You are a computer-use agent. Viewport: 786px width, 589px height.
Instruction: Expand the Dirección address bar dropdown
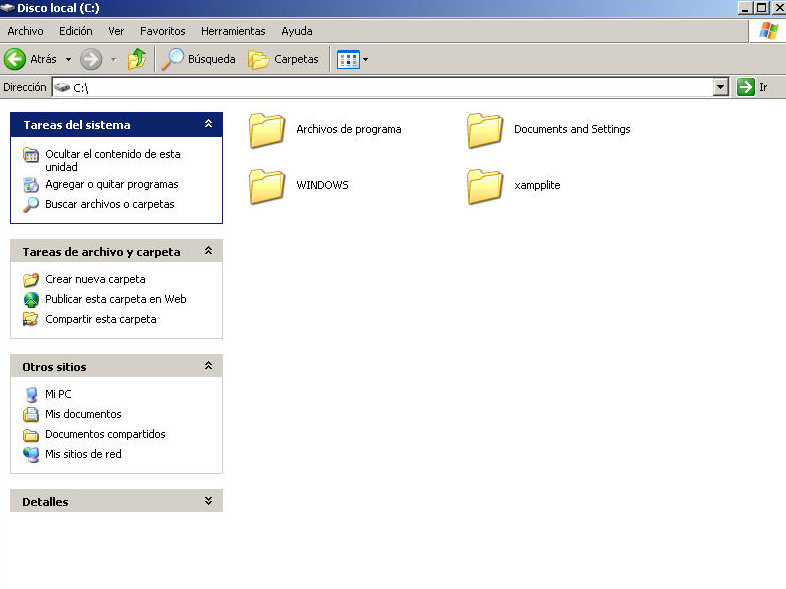tap(720, 88)
